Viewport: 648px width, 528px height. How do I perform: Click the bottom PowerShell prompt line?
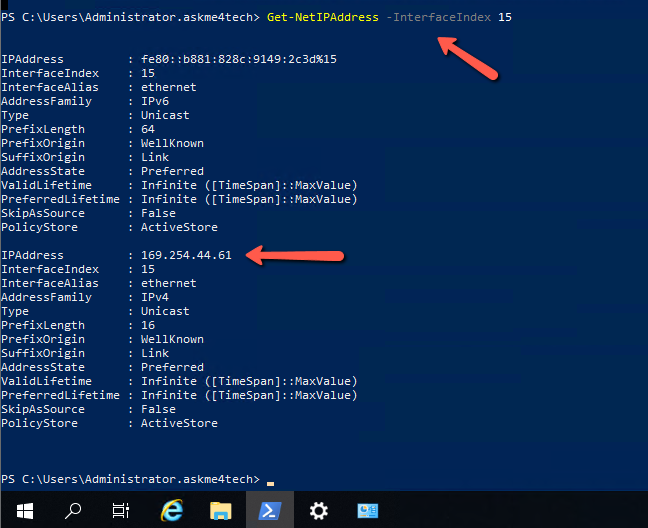(138, 479)
